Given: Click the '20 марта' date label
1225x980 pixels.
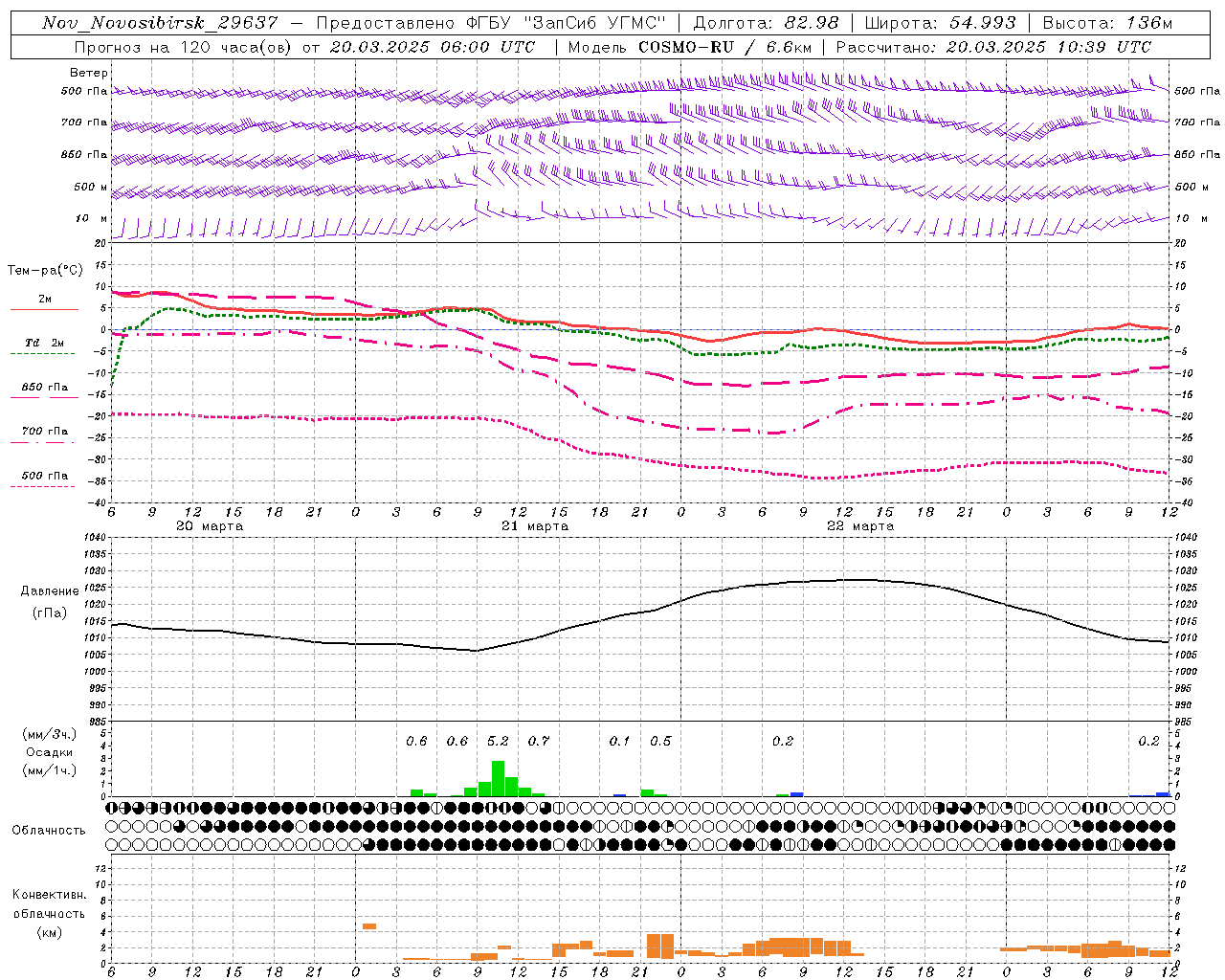Looking at the screenshot, I should click(x=210, y=526).
